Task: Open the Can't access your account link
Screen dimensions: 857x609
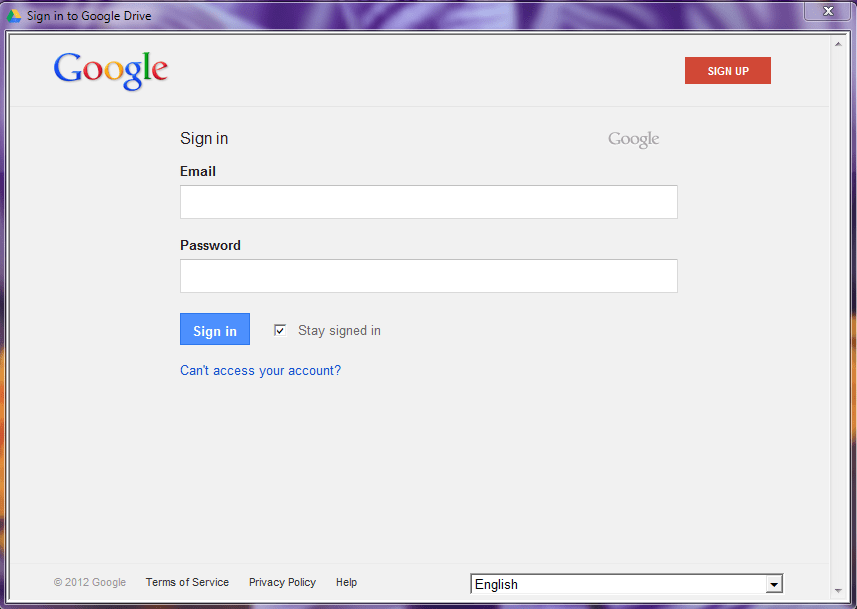Action: tap(260, 371)
